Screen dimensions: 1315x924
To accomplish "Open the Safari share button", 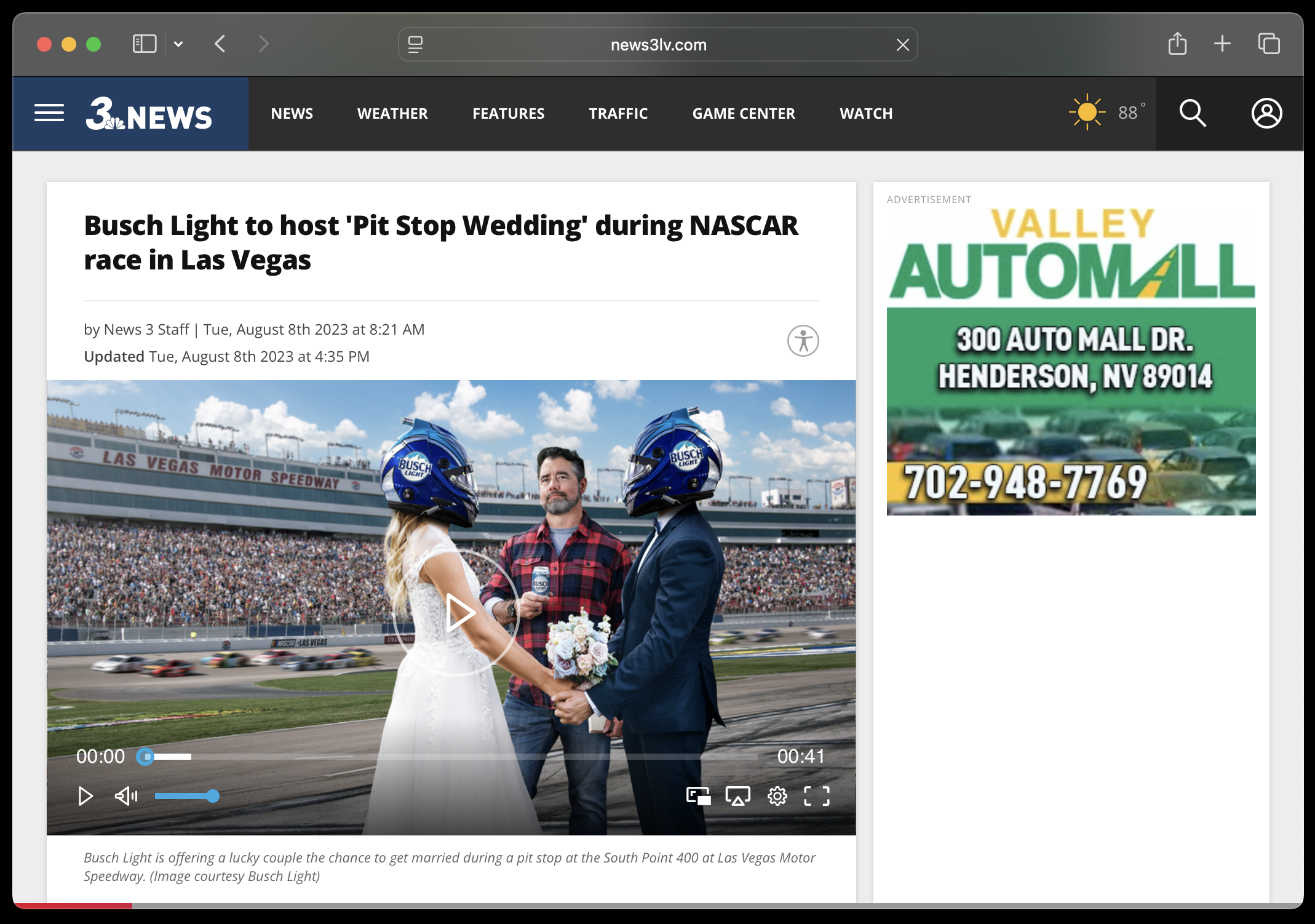I will (x=1177, y=44).
